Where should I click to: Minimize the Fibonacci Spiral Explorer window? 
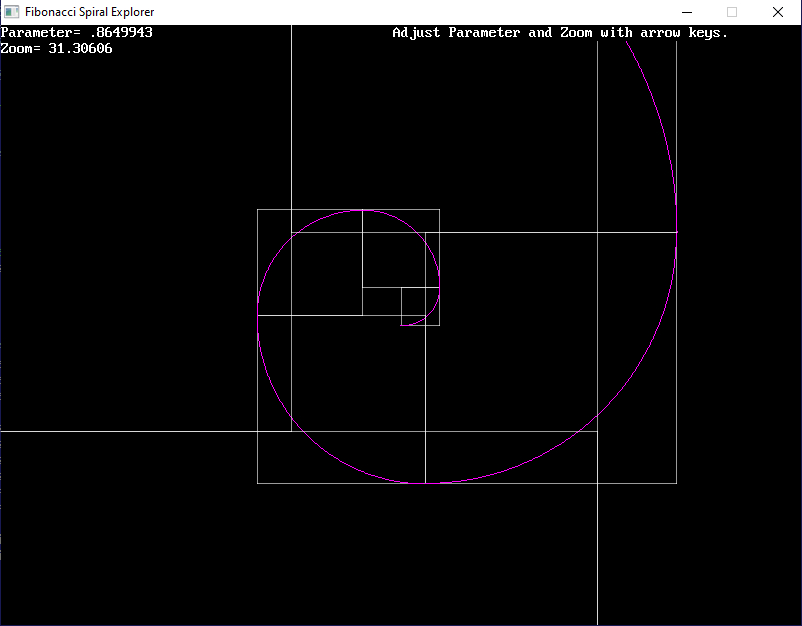click(x=686, y=12)
